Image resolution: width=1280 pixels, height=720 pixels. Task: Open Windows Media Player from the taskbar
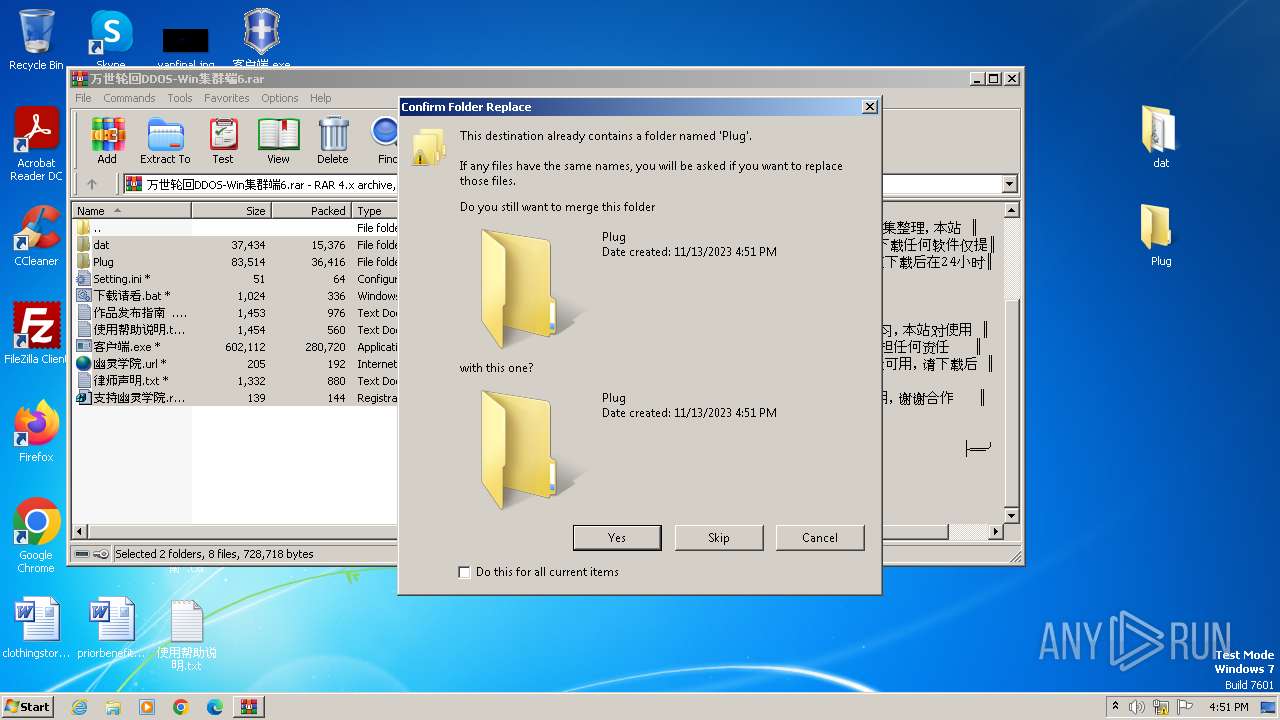click(147, 707)
